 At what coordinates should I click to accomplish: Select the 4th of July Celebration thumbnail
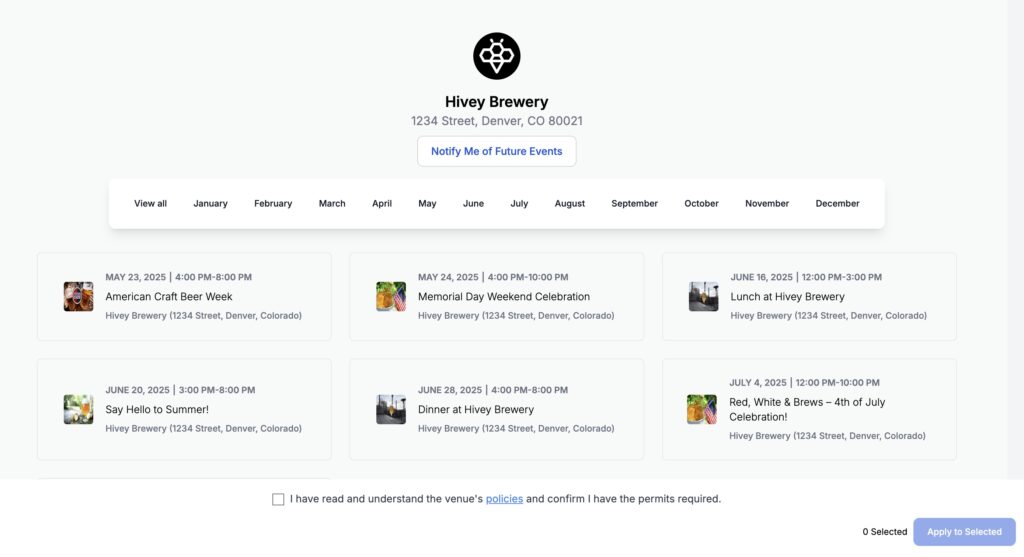click(701, 409)
